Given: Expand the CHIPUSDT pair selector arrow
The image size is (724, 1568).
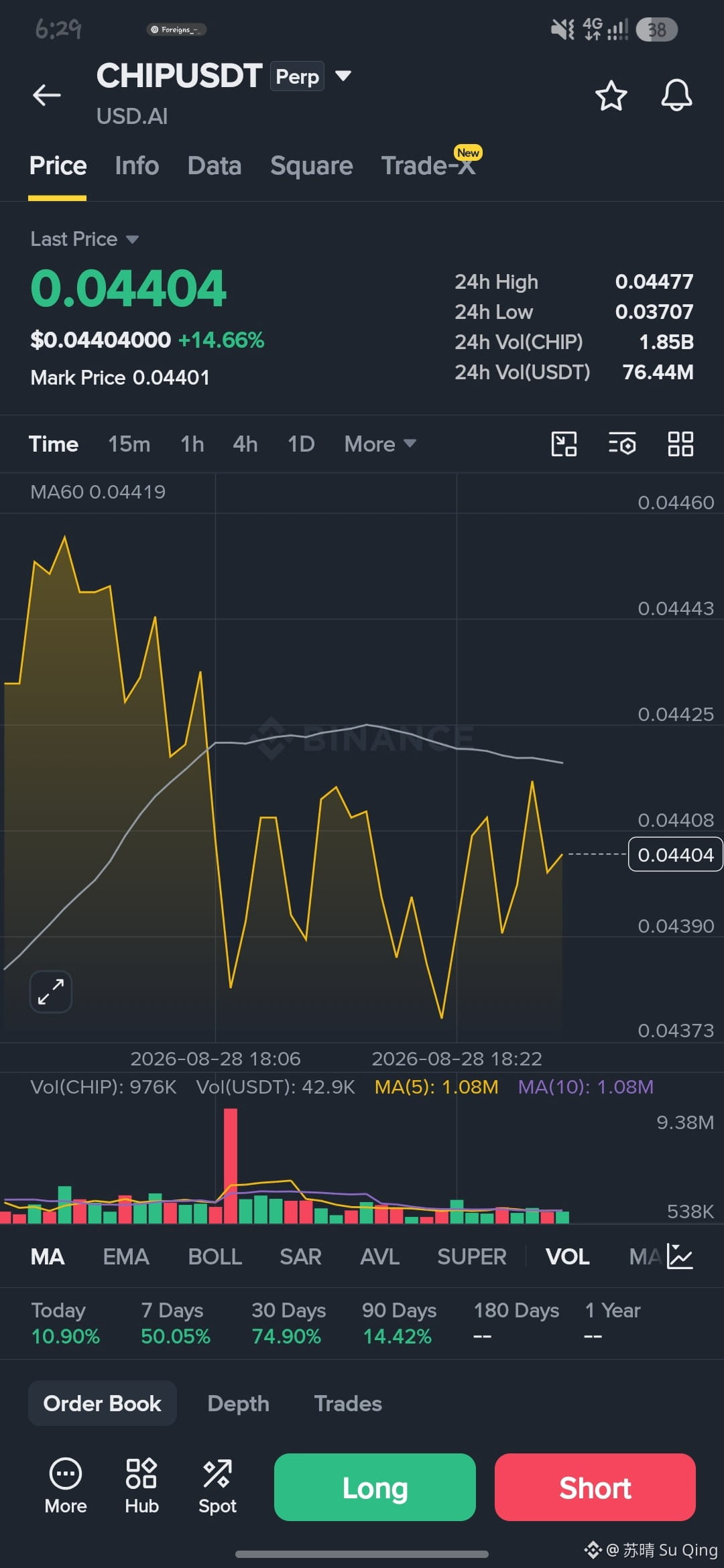Looking at the screenshot, I should pos(343,76).
